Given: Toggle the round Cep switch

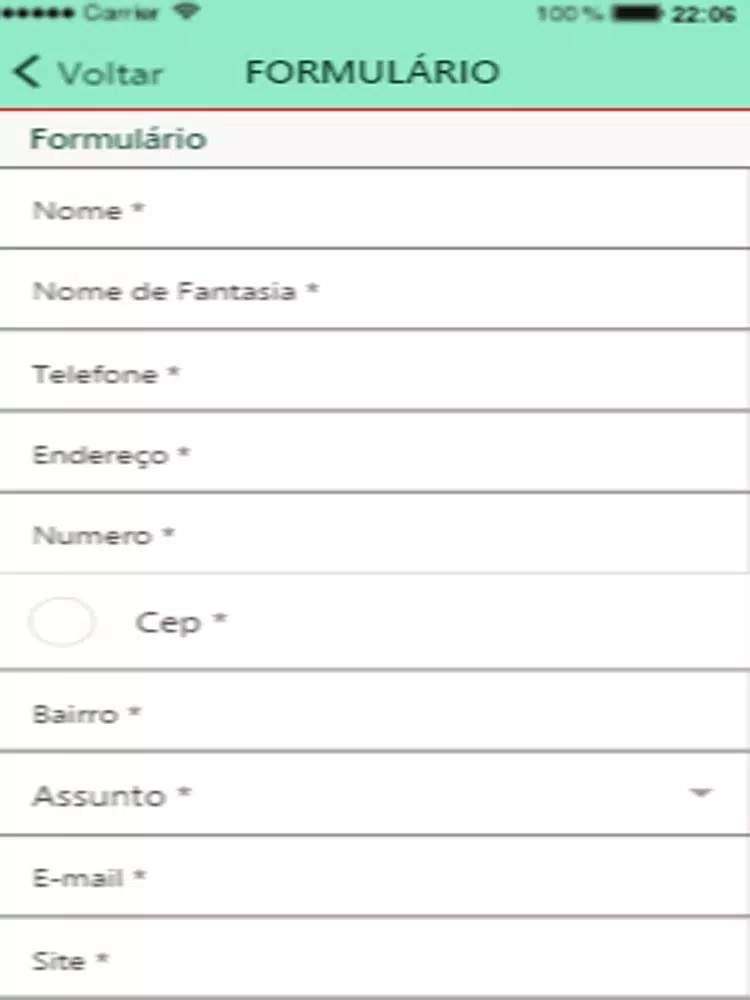Looking at the screenshot, I should coord(62,622).
